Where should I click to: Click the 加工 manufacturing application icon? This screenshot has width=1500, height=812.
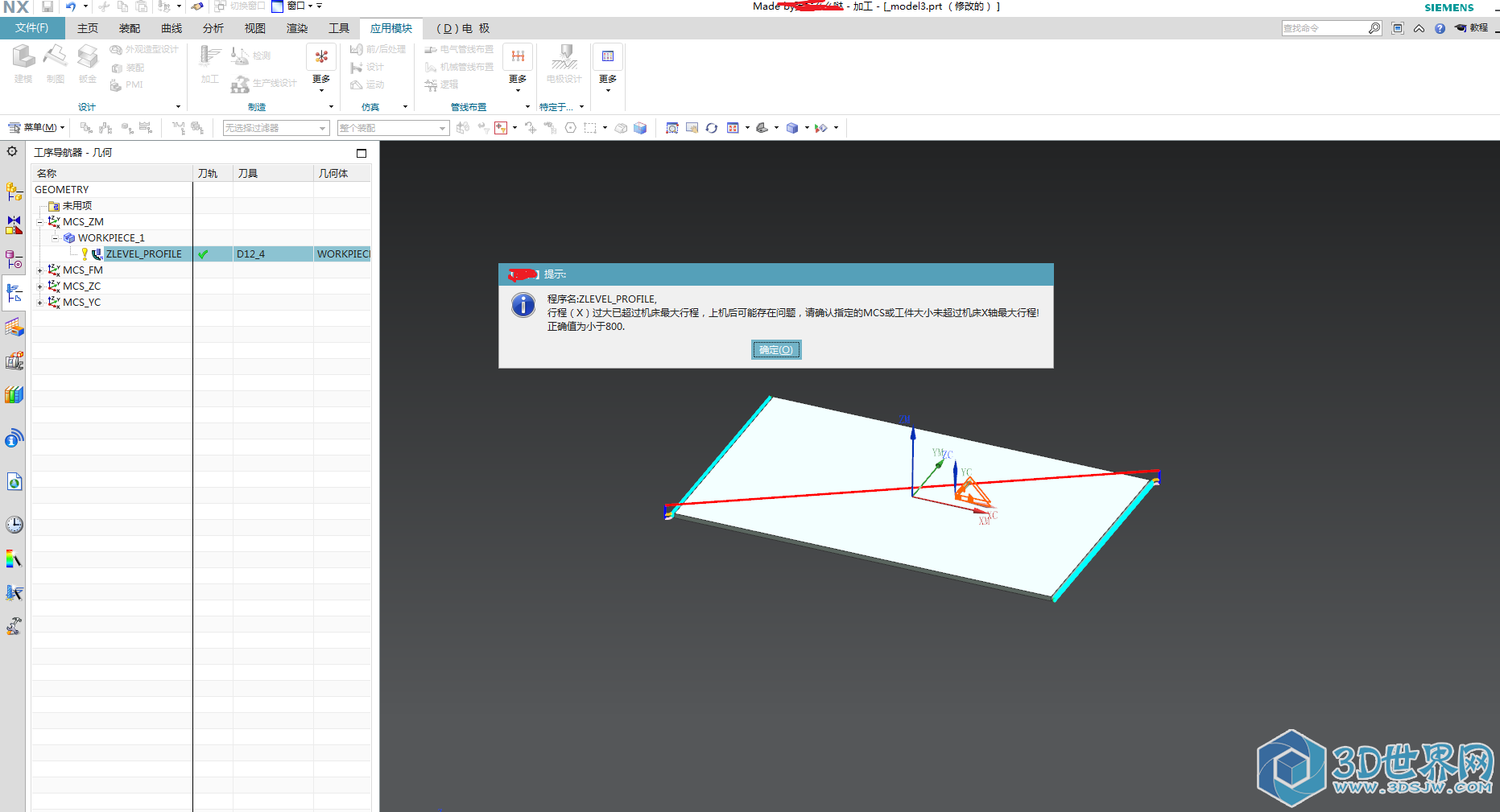(x=210, y=64)
